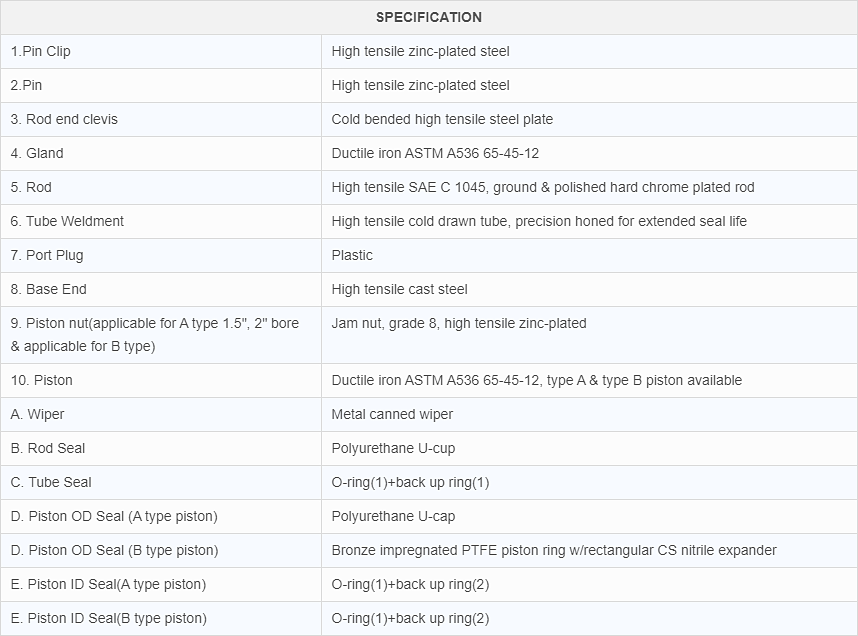Click the "5. Rod" label cell
The image size is (858, 636).
click(x=31, y=187)
